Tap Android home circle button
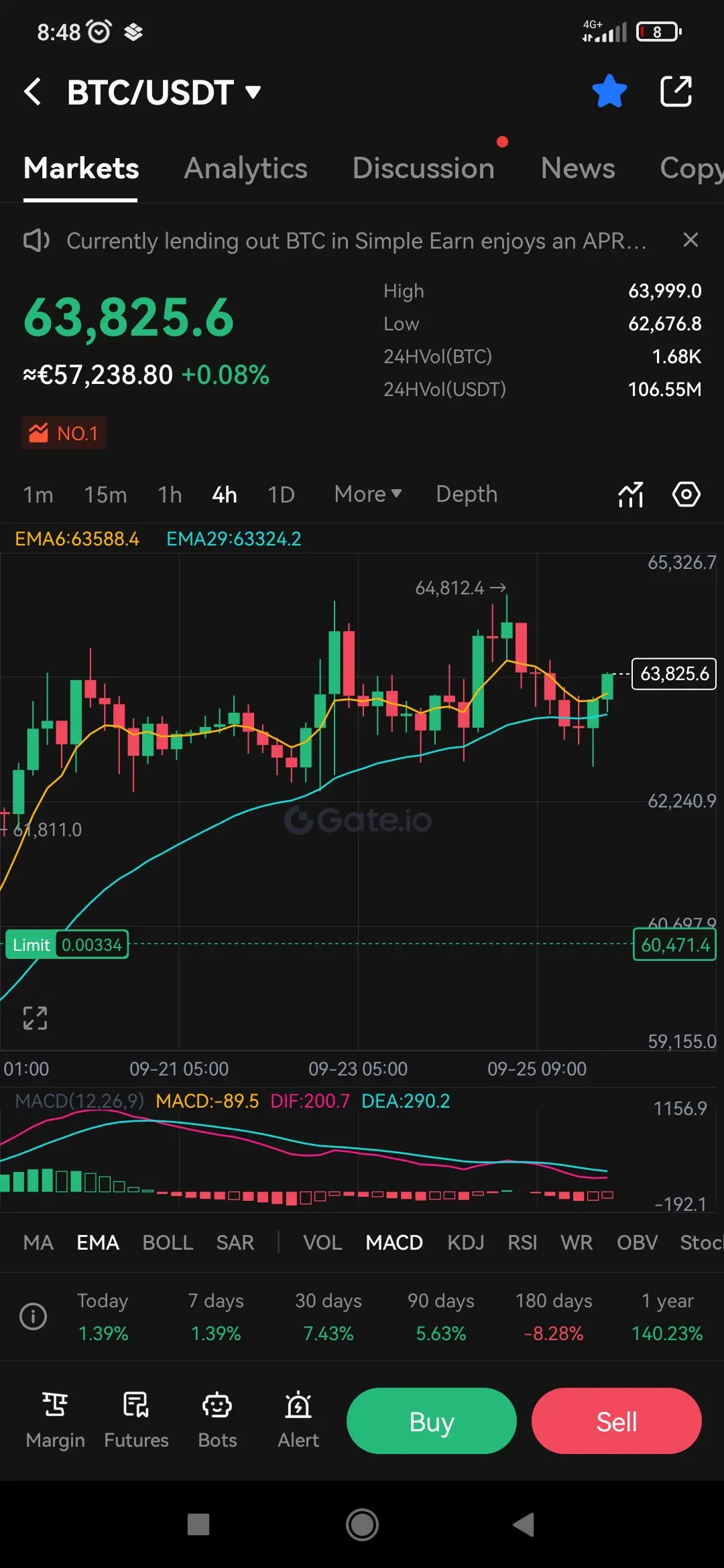 click(362, 1524)
